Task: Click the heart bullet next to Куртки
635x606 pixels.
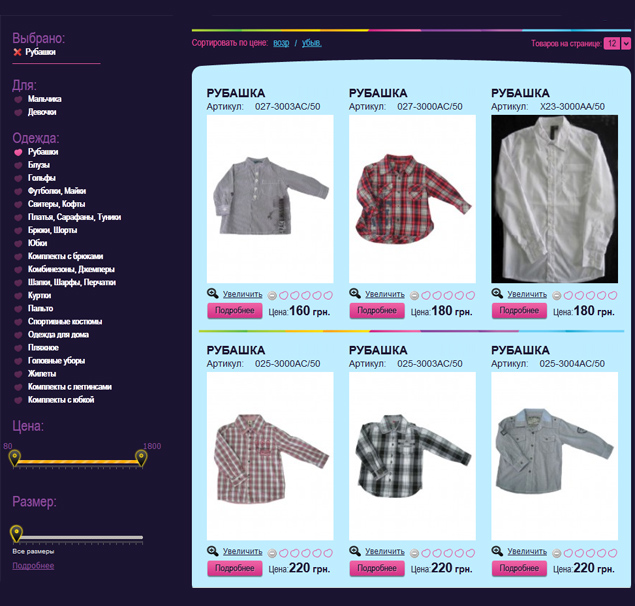Action: point(18,296)
